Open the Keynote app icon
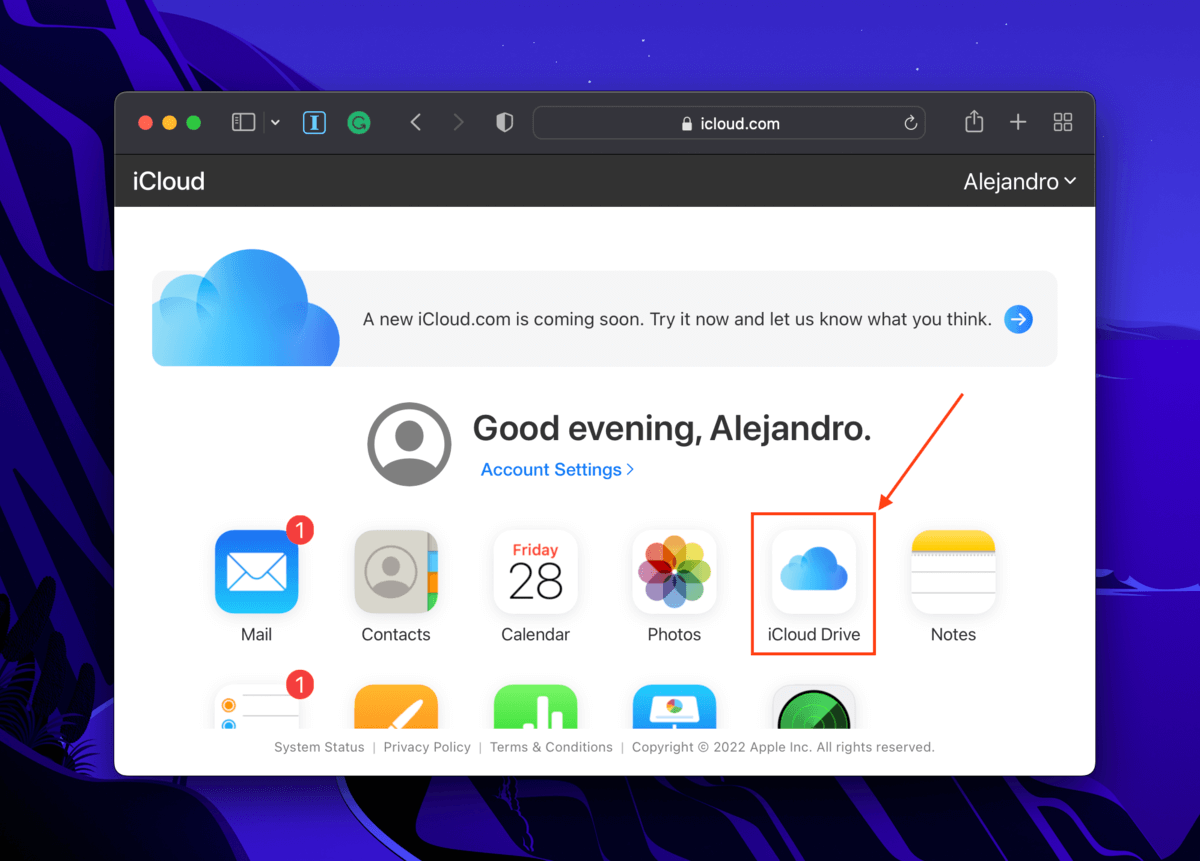The height and width of the screenshot is (861, 1200). click(x=674, y=706)
